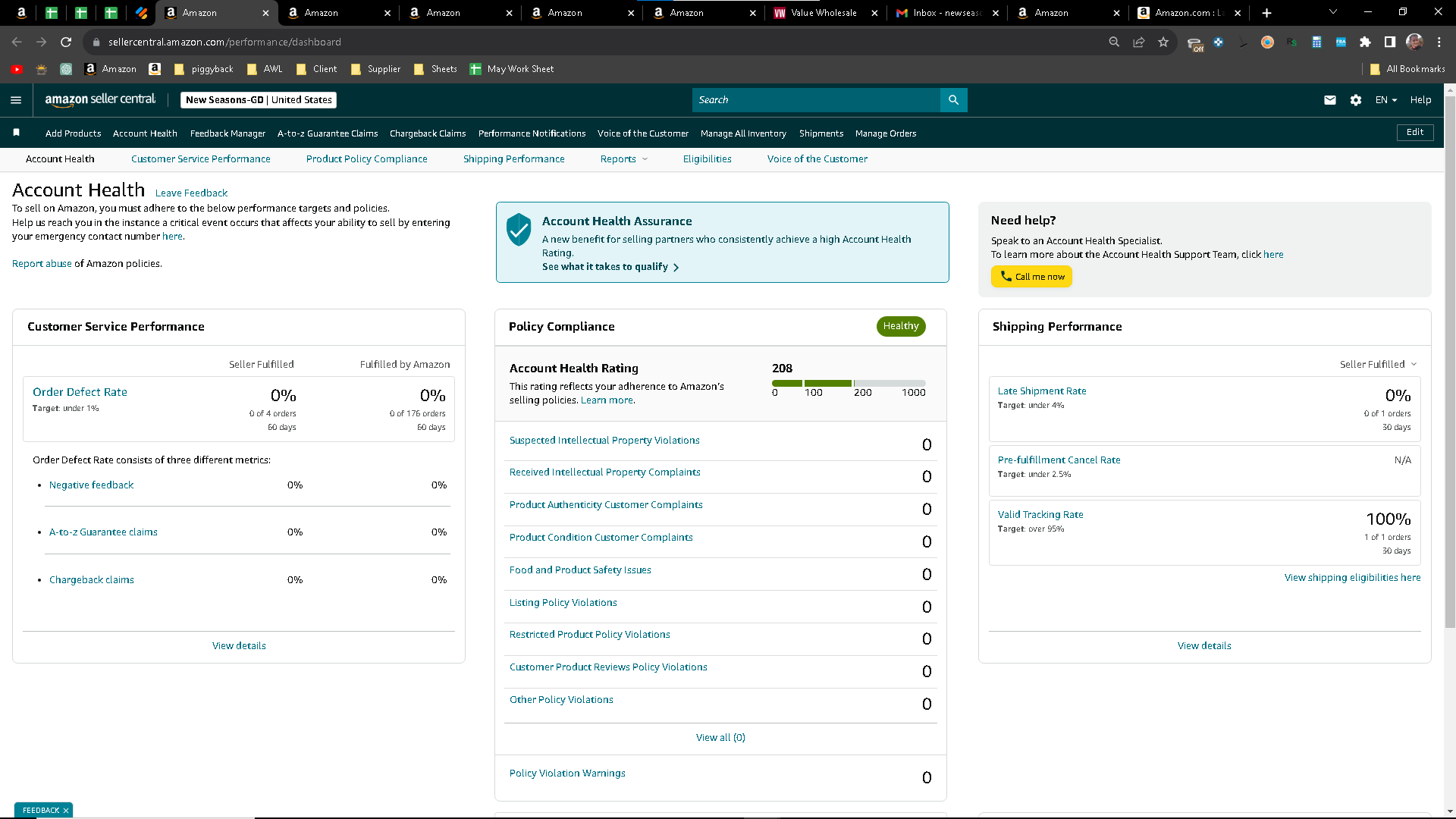This screenshot has width=1456, height=819.
Task: Click the Seller Central Search field
Action: 816,100
